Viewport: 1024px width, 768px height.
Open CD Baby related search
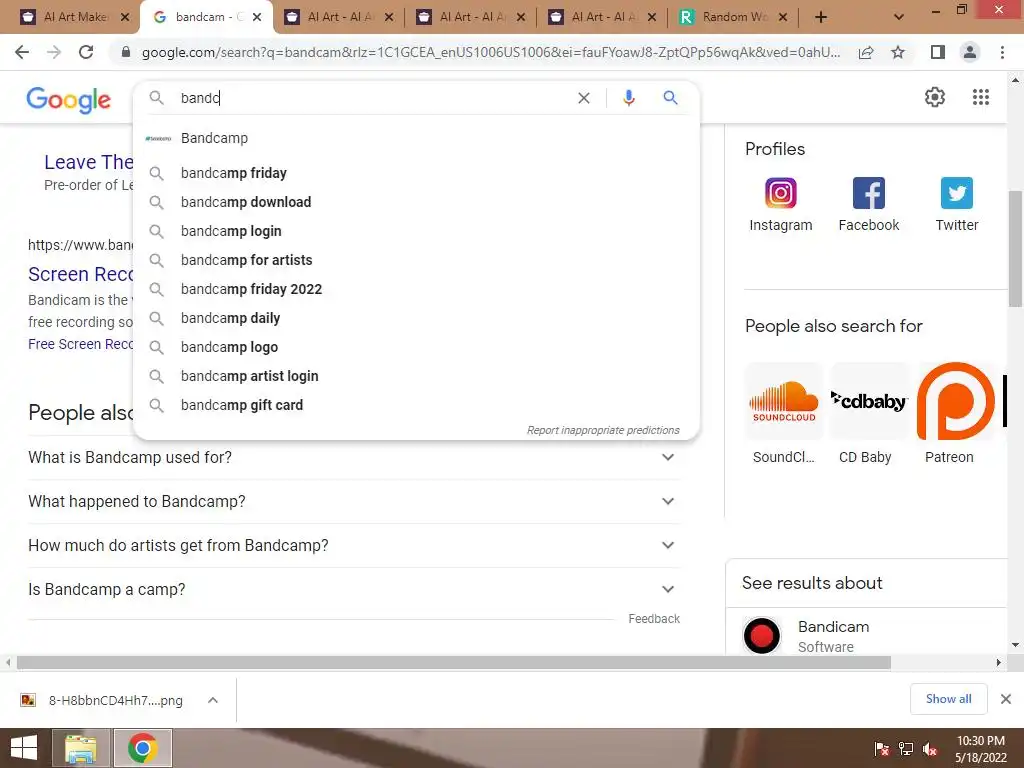point(869,413)
